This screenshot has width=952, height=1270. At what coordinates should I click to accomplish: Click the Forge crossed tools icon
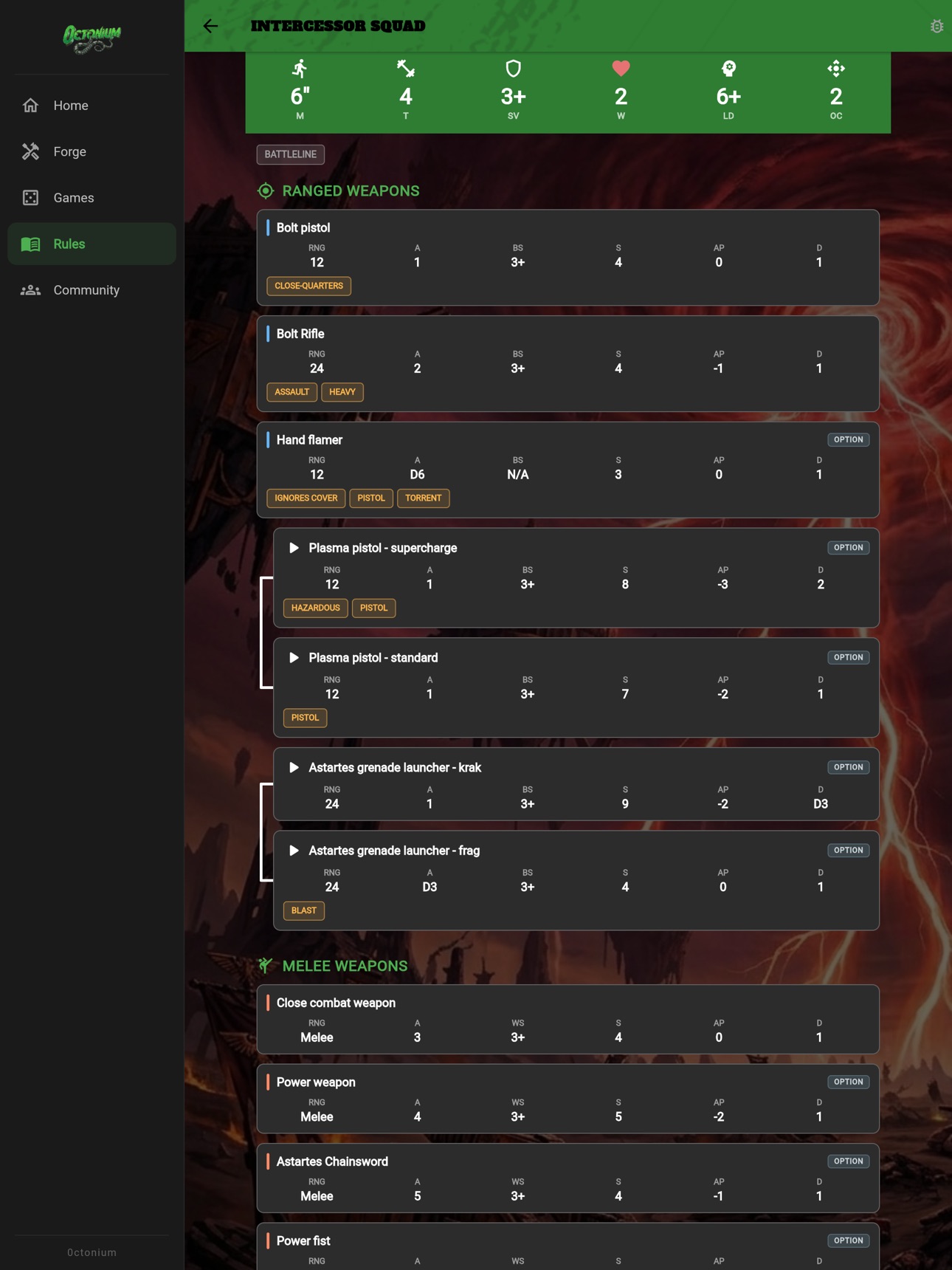pyautogui.click(x=30, y=151)
